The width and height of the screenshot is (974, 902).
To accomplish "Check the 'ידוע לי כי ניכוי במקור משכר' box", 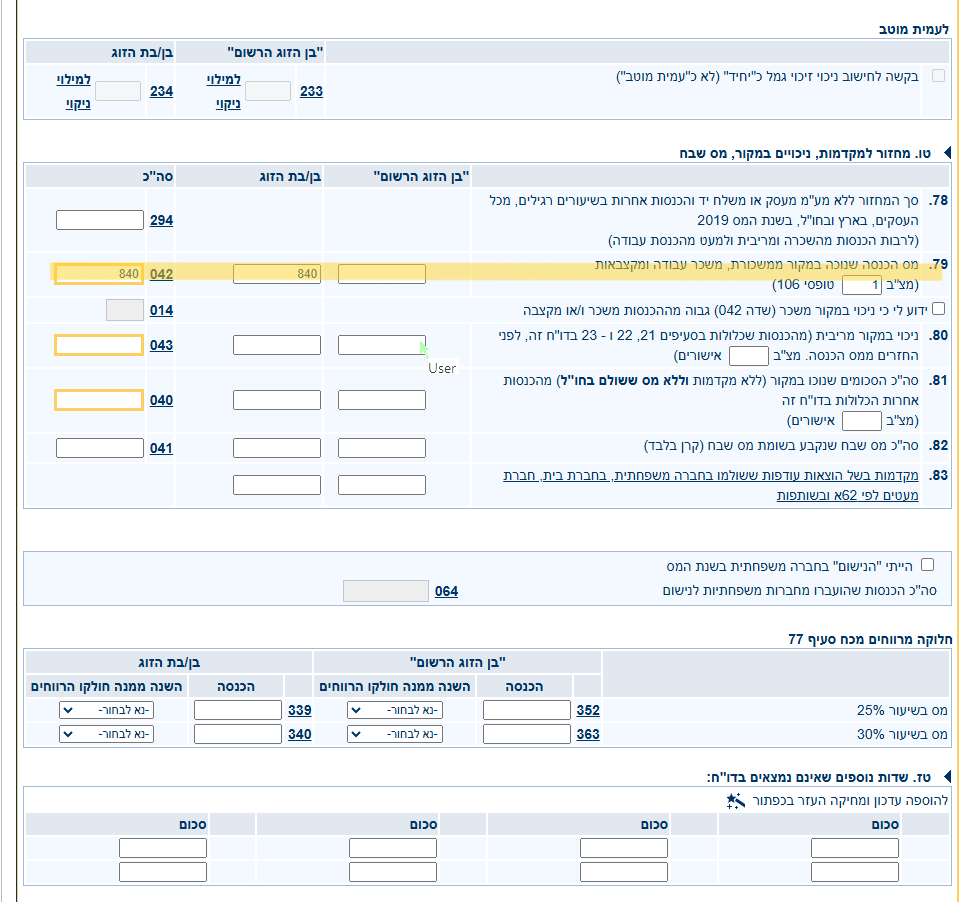I will (x=938, y=309).
